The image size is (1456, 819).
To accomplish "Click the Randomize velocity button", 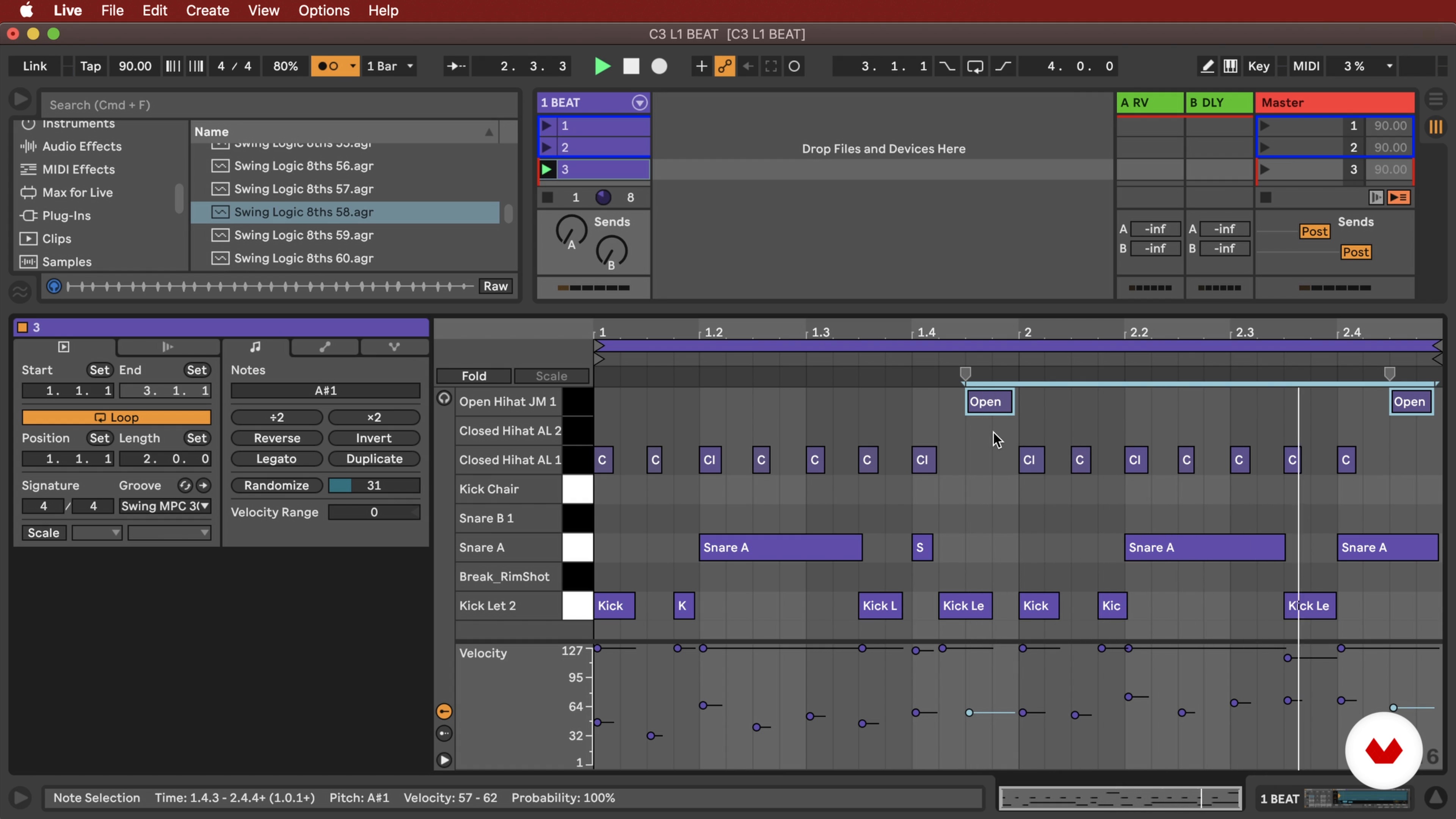I will [276, 485].
